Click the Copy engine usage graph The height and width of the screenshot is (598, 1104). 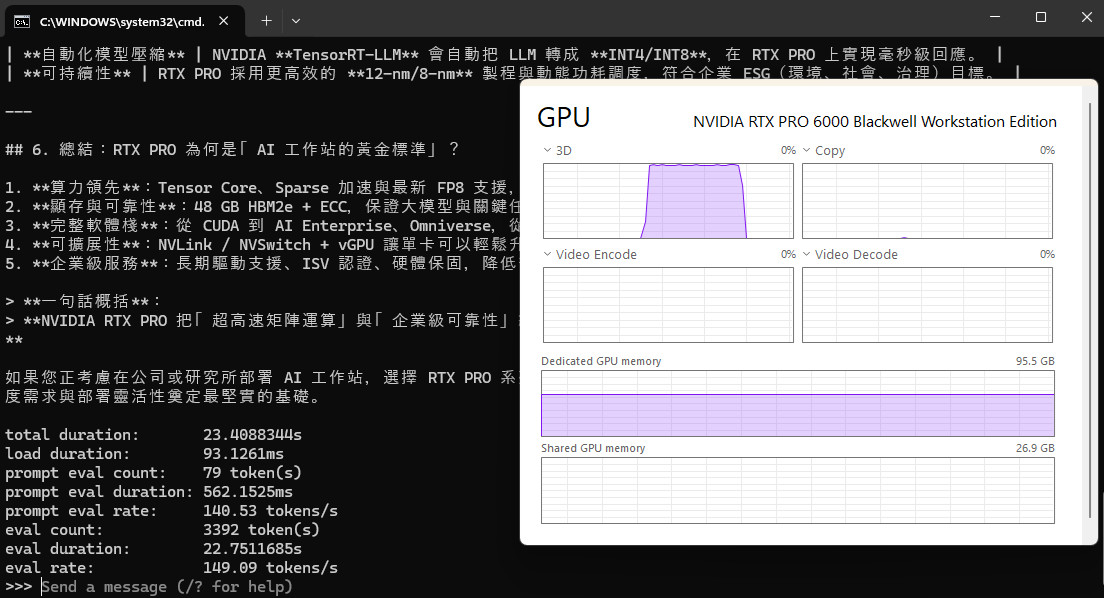927,201
